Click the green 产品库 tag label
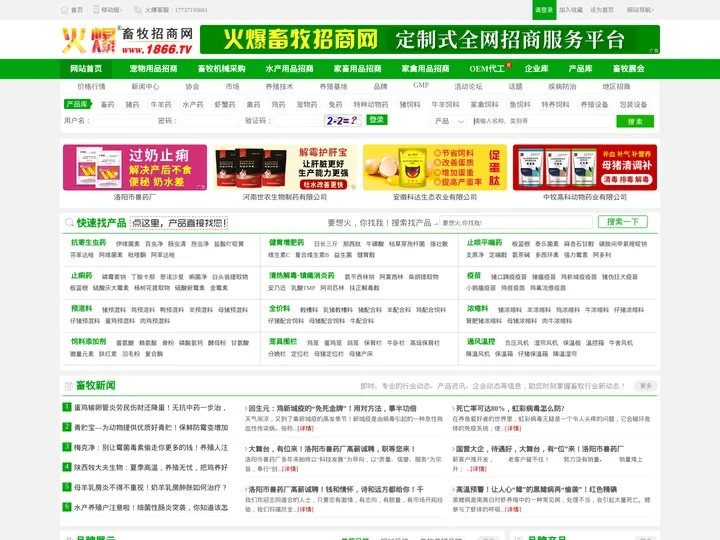 point(77,104)
